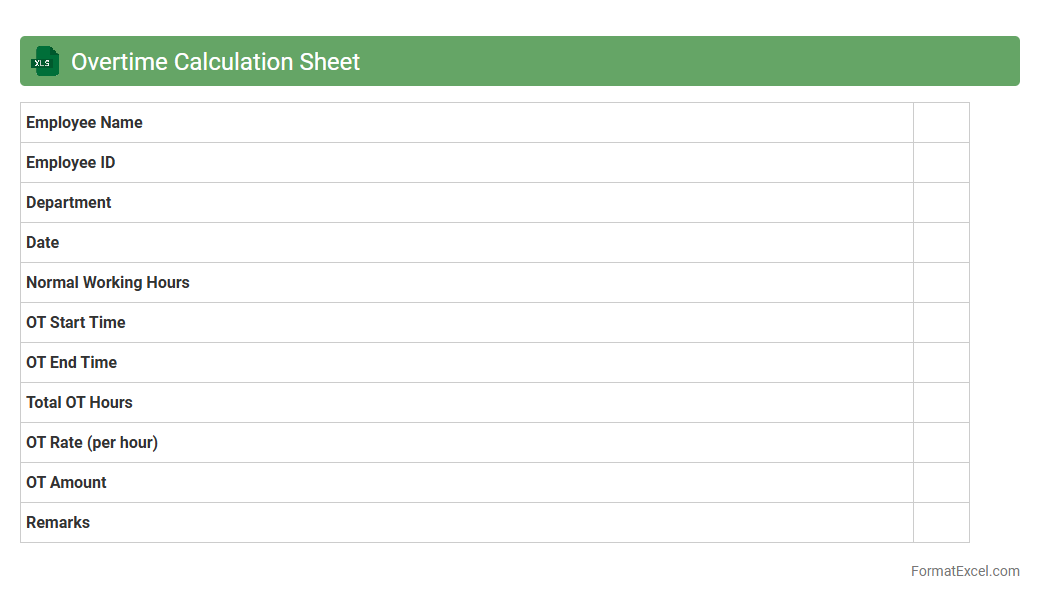Click the blank value cell for Date

point(941,243)
